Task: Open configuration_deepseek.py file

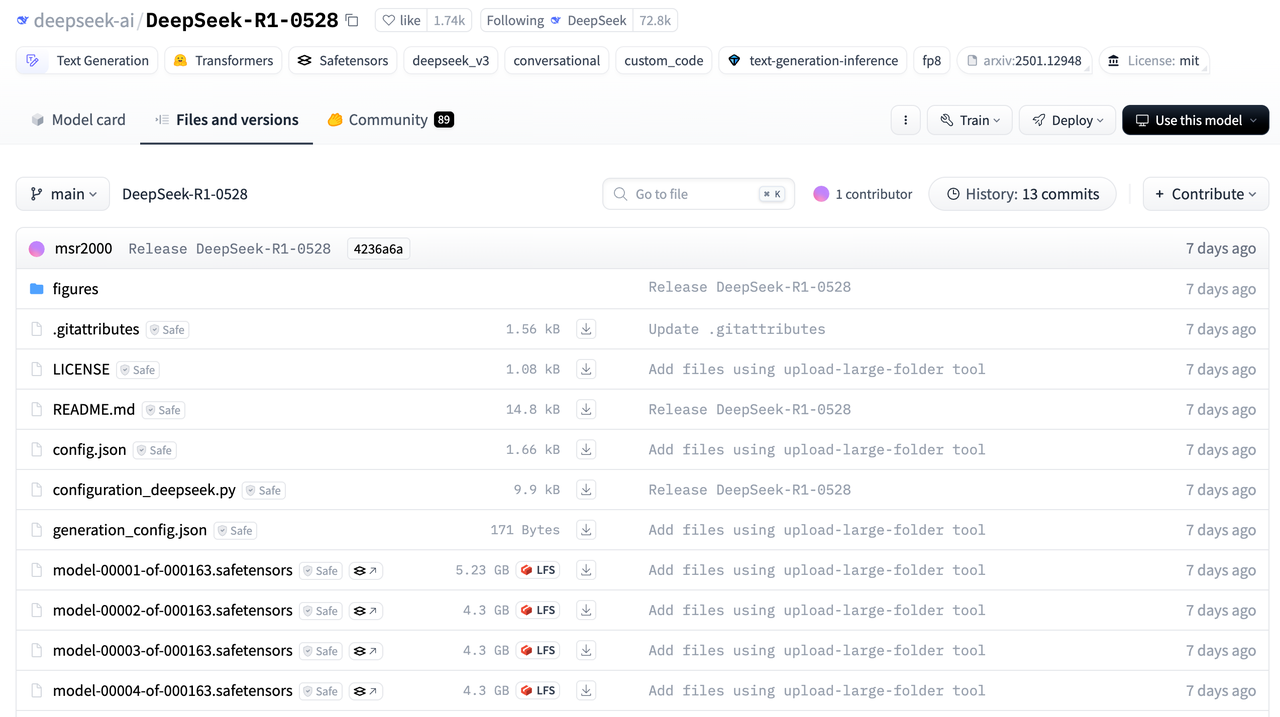Action: coord(144,490)
